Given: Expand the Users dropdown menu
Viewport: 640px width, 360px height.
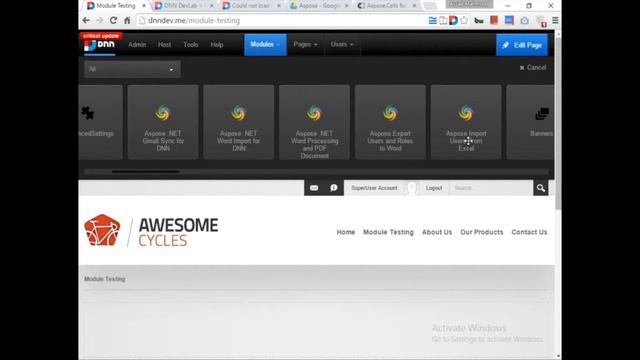Looking at the screenshot, I should point(342,44).
